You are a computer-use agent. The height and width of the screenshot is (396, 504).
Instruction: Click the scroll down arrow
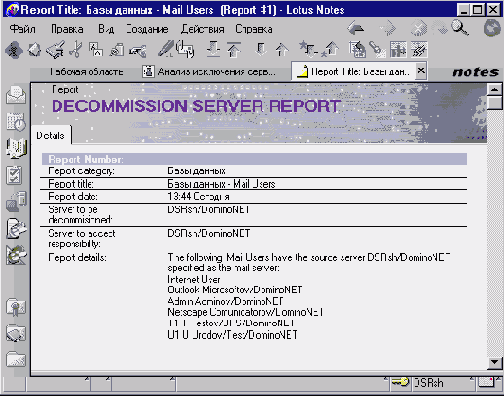494,362
